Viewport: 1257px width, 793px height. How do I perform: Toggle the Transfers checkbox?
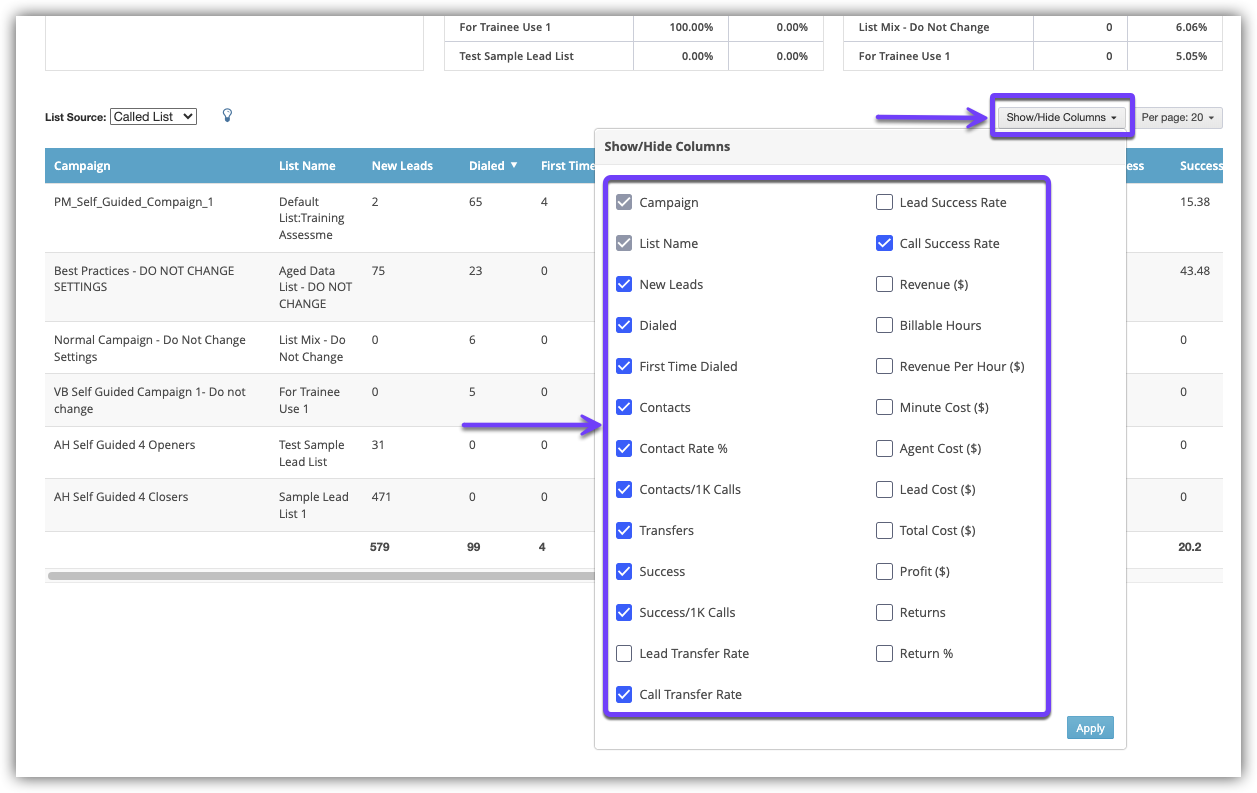point(624,530)
